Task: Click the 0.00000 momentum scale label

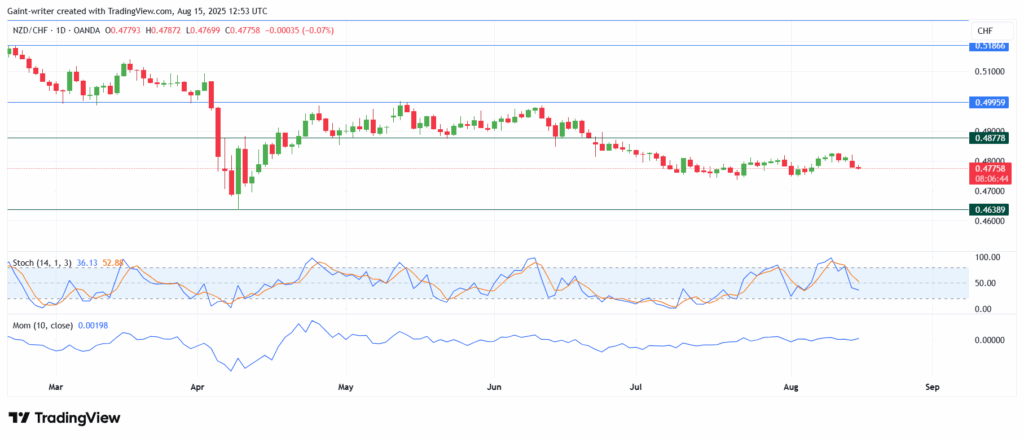Action: pos(989,340)
